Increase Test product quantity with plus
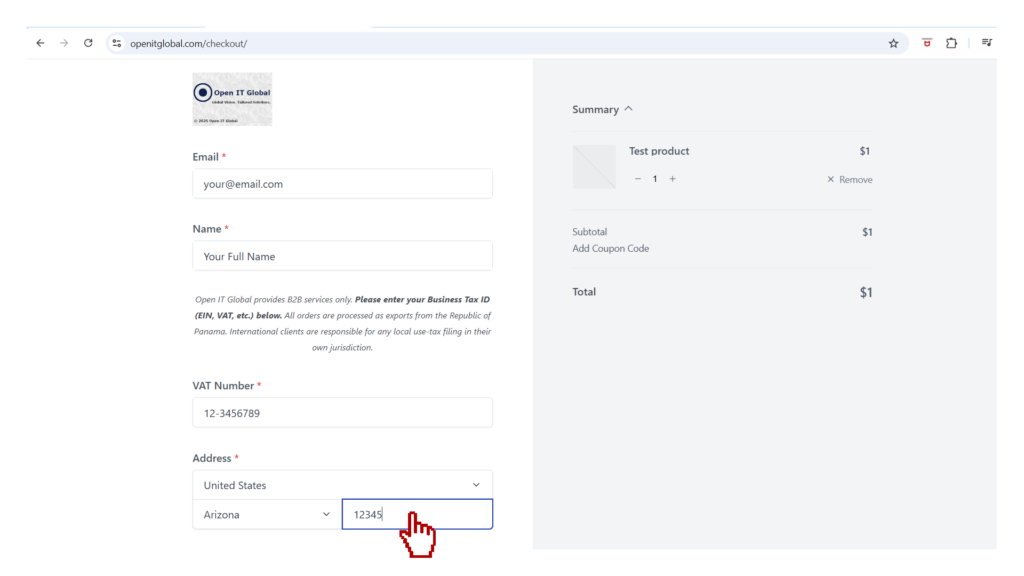Image resolution: width=1024 pixels, height=576 pixels. click(672, 179)
